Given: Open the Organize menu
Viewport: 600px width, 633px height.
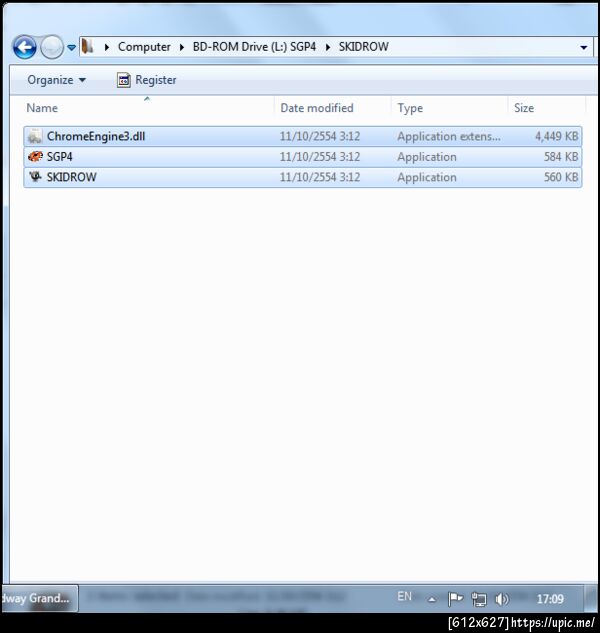Looking at the screenshot, I should [x=57, y=80].
